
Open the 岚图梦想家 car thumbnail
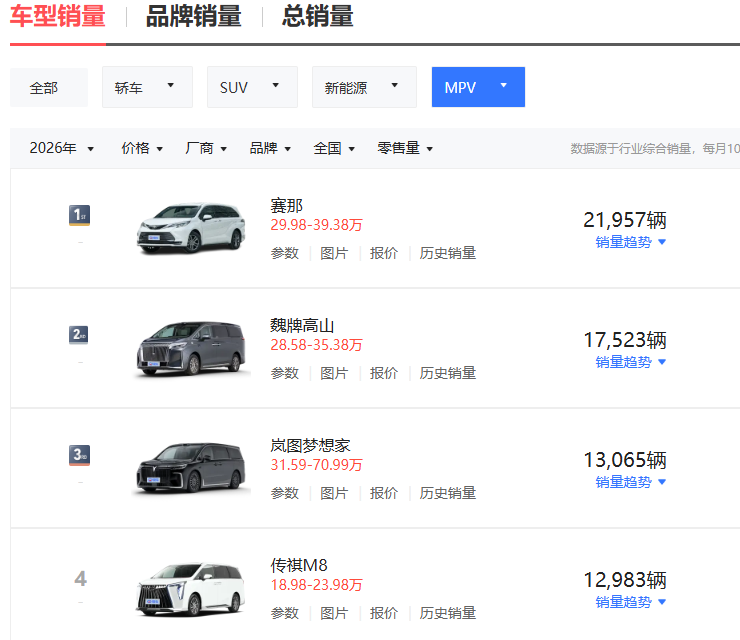(x=191, y=468)
